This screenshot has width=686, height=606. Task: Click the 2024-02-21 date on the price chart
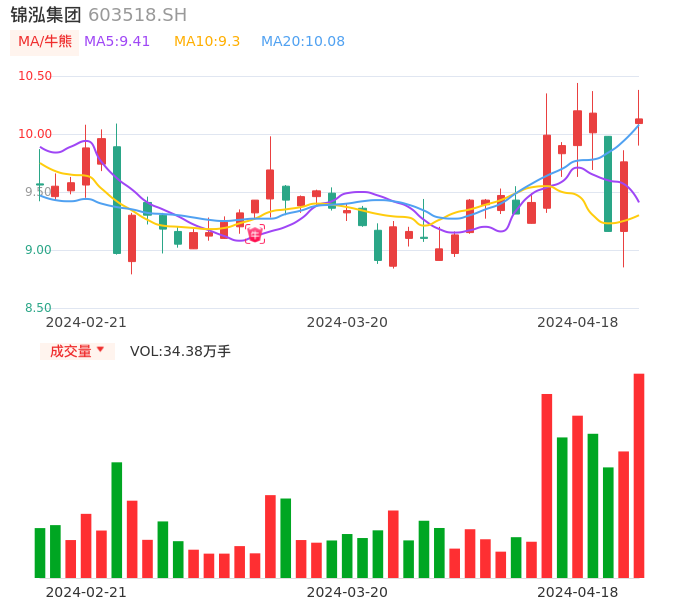click(x=86, y=322)
